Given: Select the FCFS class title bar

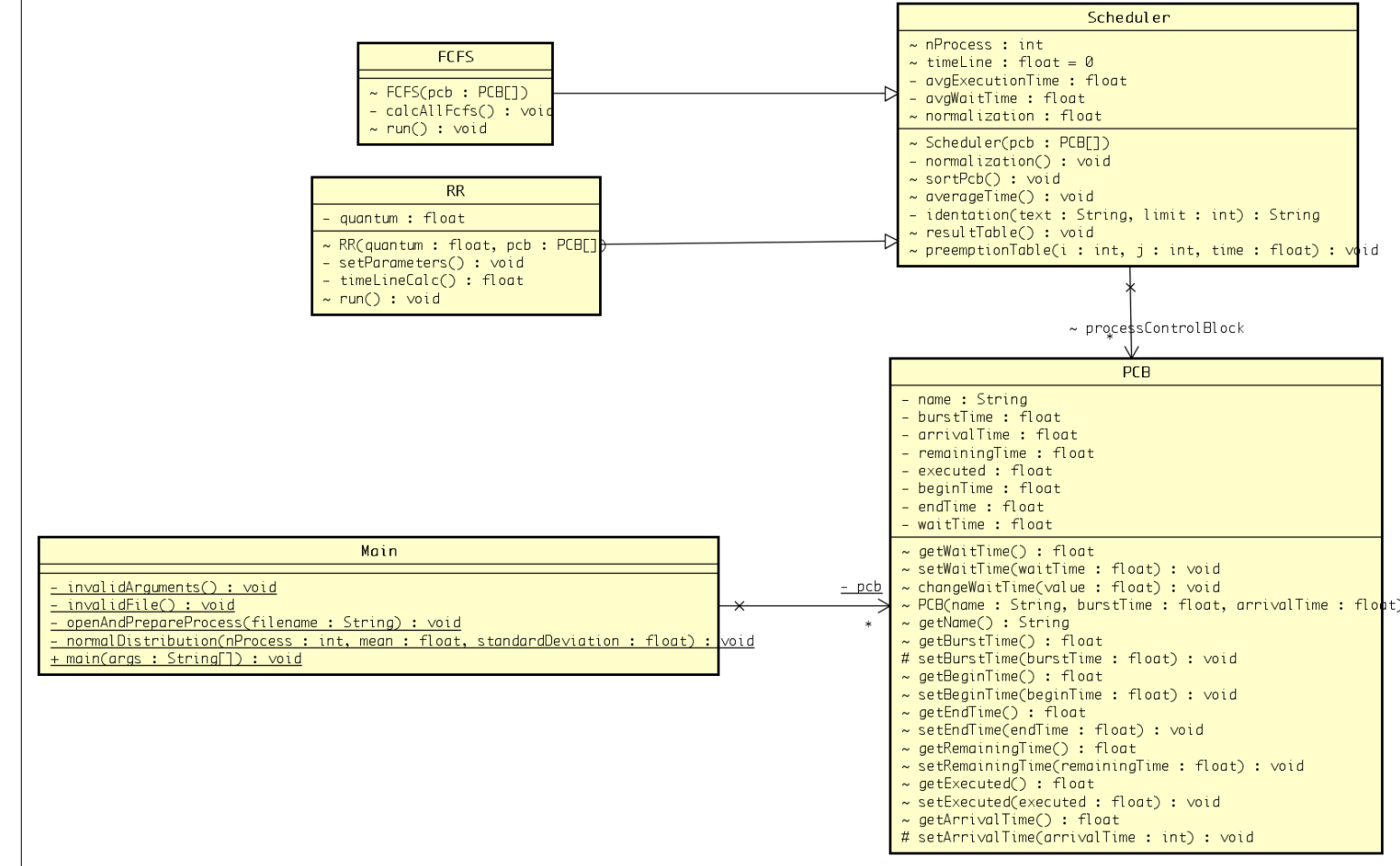Looking at the screenshot, I should [x=455, y=56].
